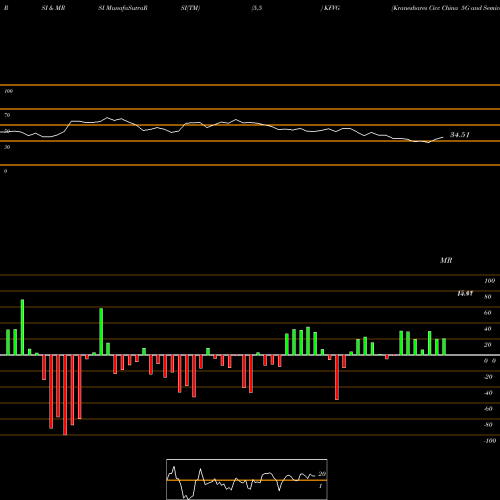Click the longest red bar in MR histogram
The image size is (500, 500).
pyautogui.click(x=65, y=395)
